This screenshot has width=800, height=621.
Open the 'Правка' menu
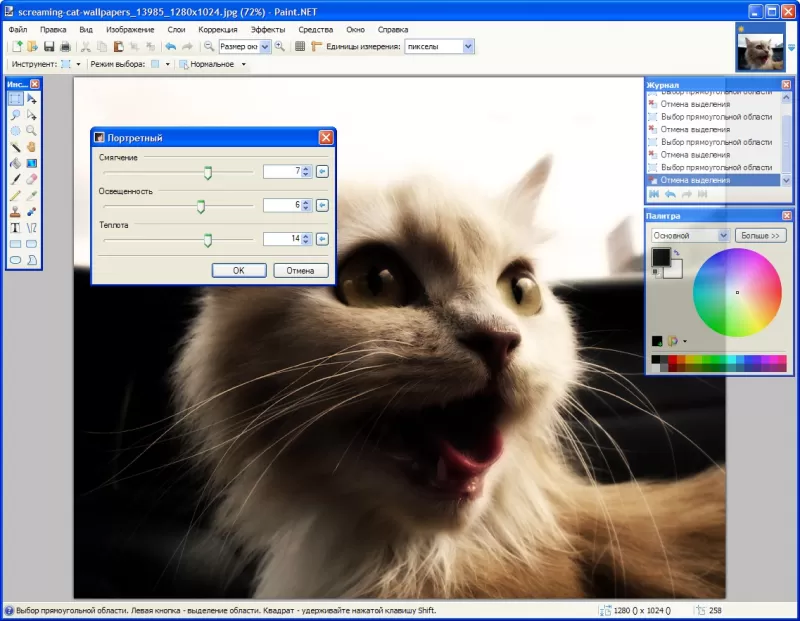click(x=53, y=30)
